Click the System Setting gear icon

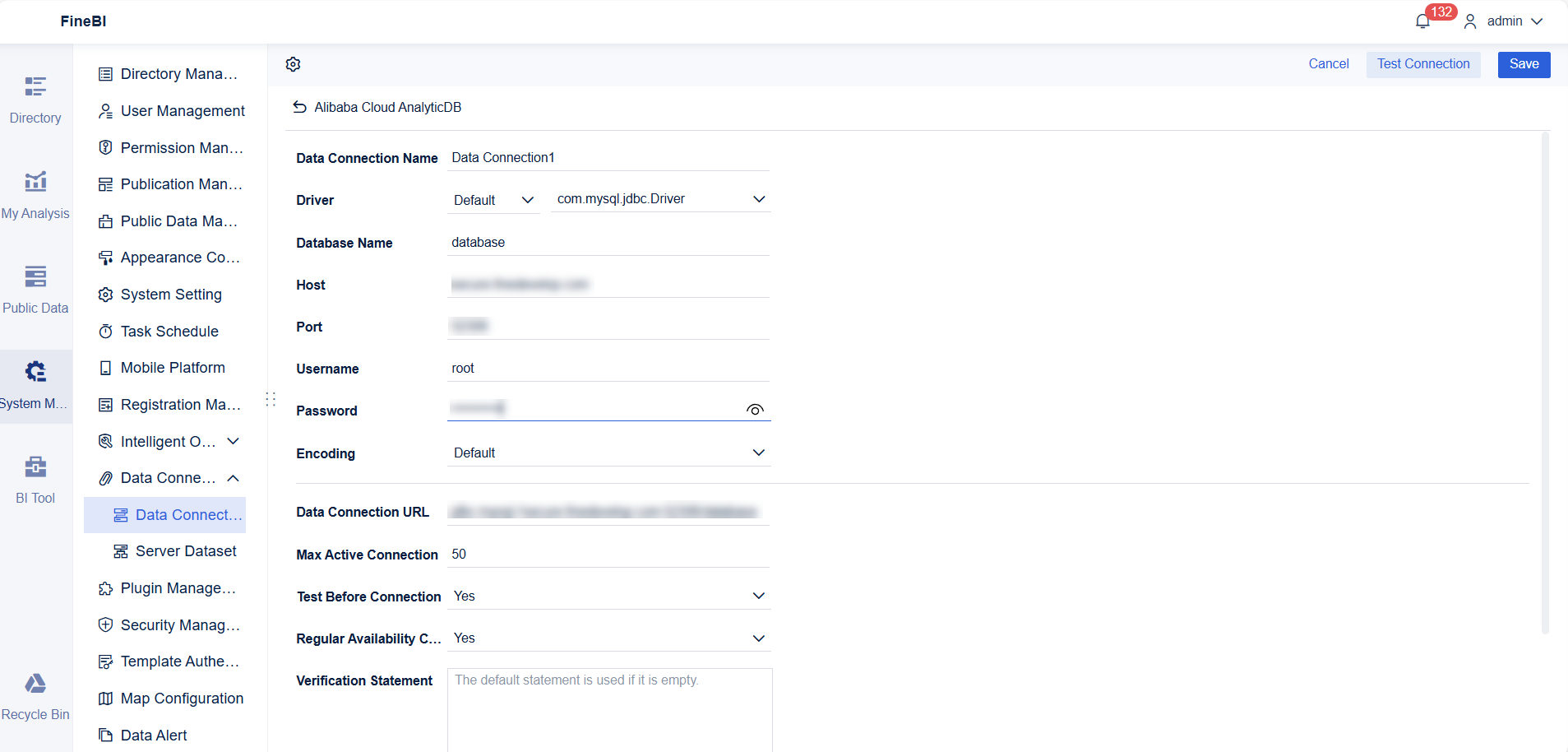[105, 295]
